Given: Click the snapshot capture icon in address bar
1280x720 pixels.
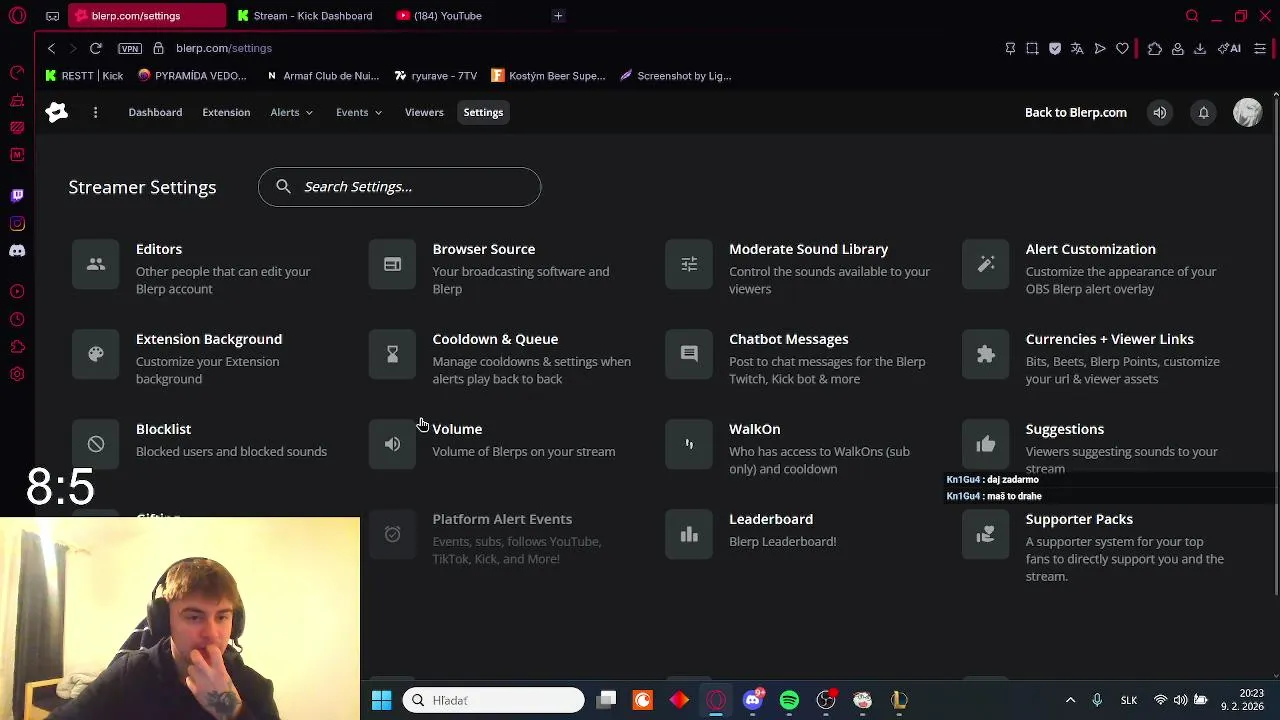Looking at the screenshot, I should [1032, 48].
